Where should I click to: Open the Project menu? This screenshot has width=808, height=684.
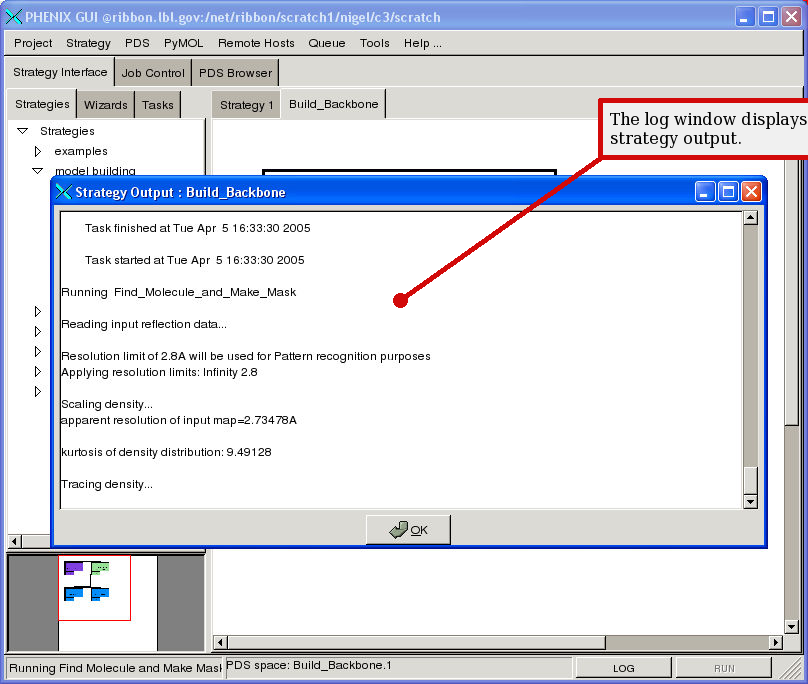tap(33, 43)
